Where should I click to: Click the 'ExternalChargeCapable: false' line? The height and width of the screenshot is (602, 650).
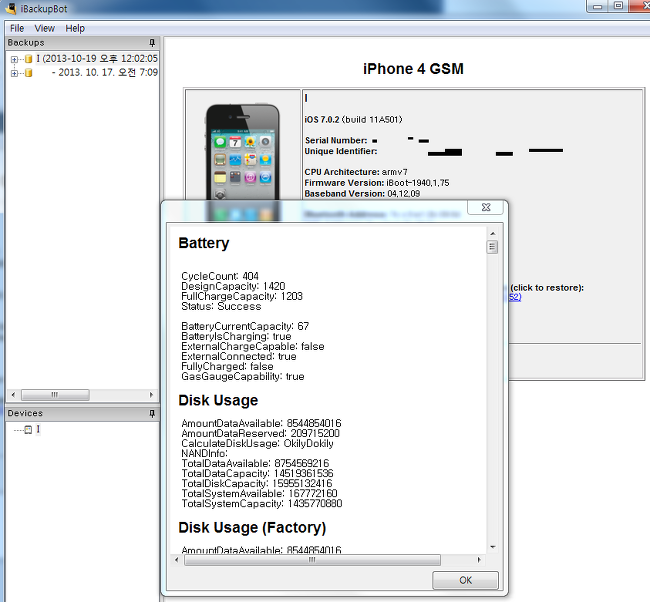pyautogui.click(x=253, y=346)
